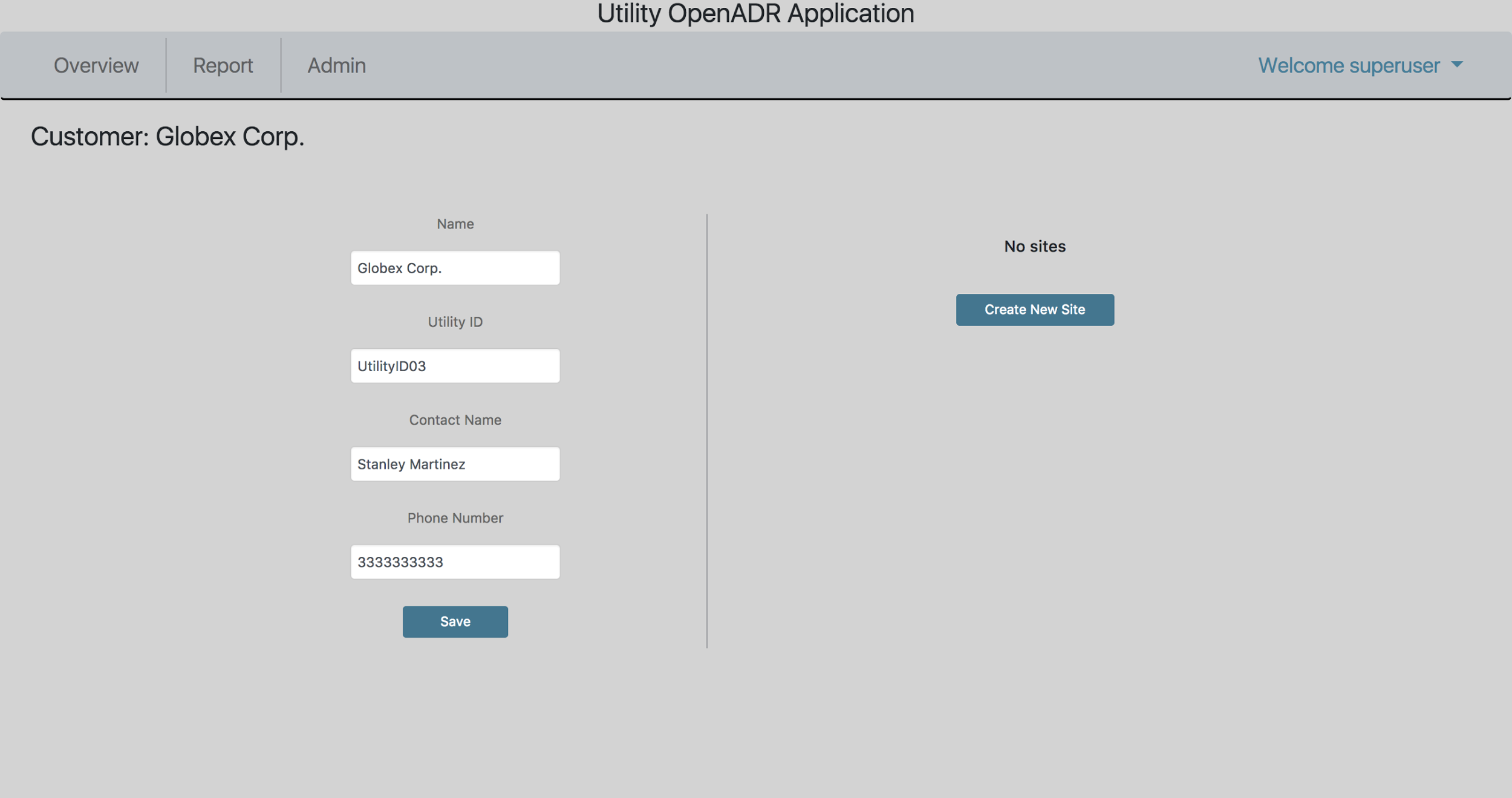Click the Utility OpenADR Application title
The image size is (1512, 798).
pyautogui.click(x=755, y=13)
